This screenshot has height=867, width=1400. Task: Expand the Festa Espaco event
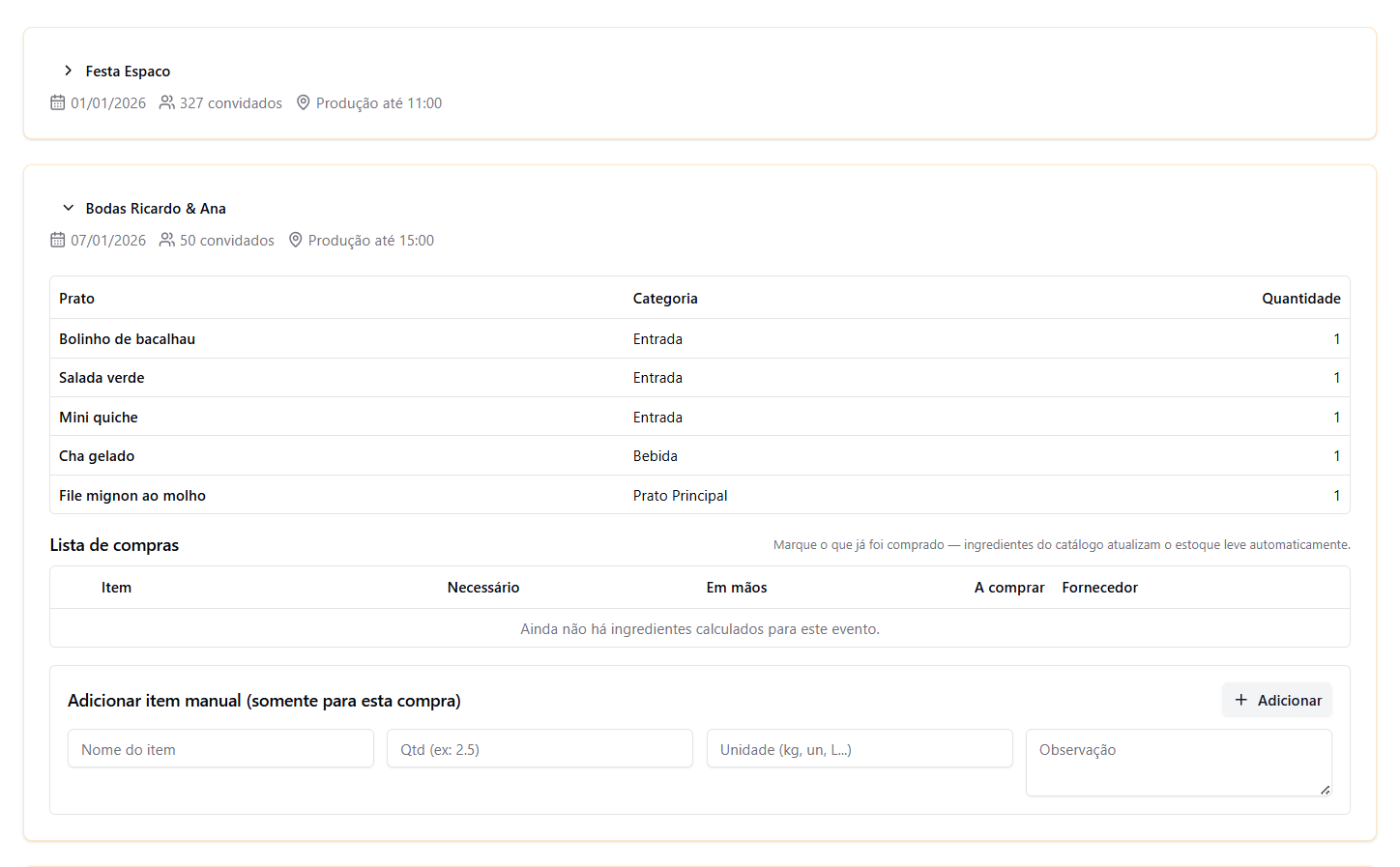click(68, 71)
